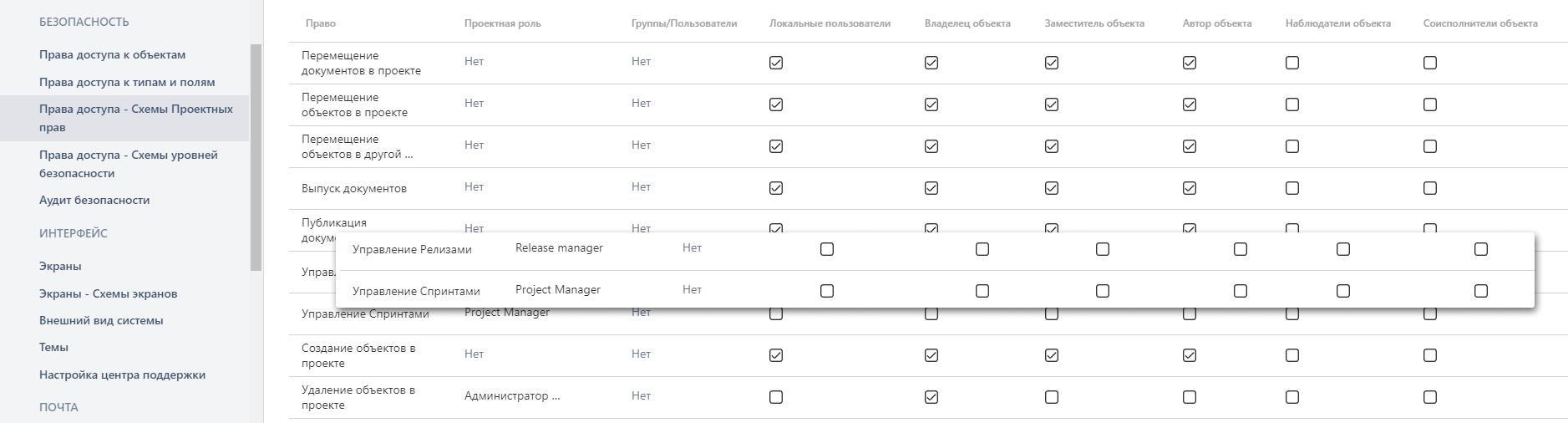Open Права доступа к объектам settings

point(112,54)
